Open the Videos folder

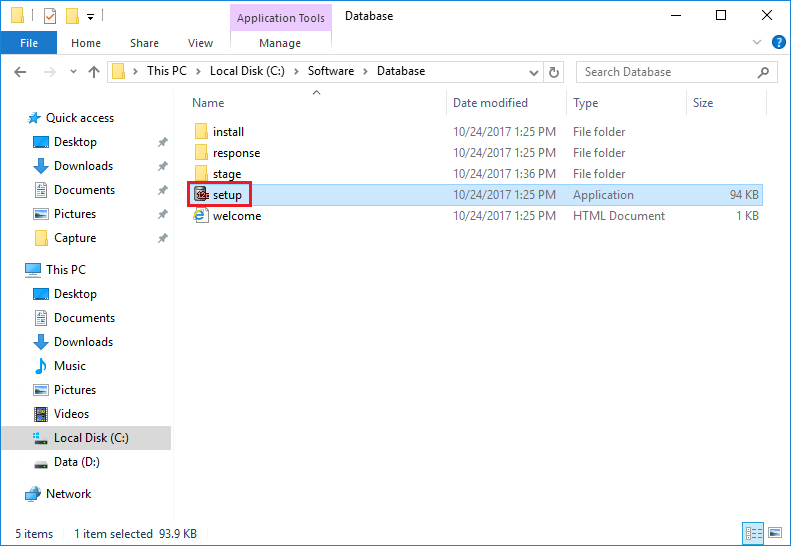click(x=71, y=414)
